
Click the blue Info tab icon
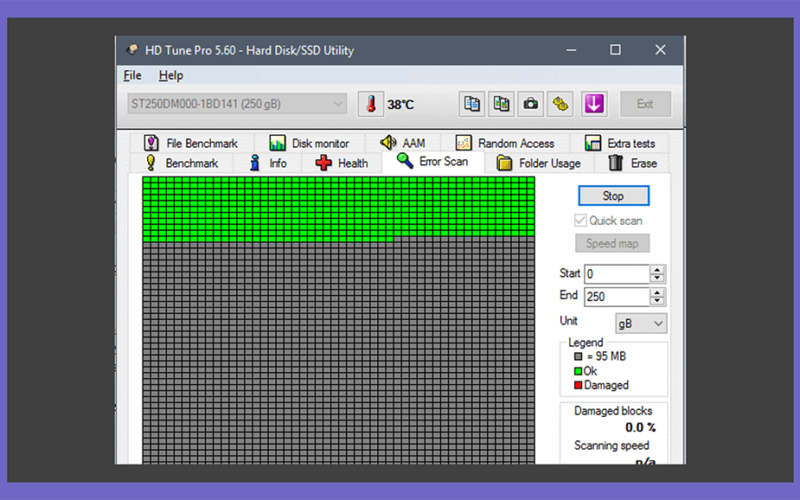255,163
